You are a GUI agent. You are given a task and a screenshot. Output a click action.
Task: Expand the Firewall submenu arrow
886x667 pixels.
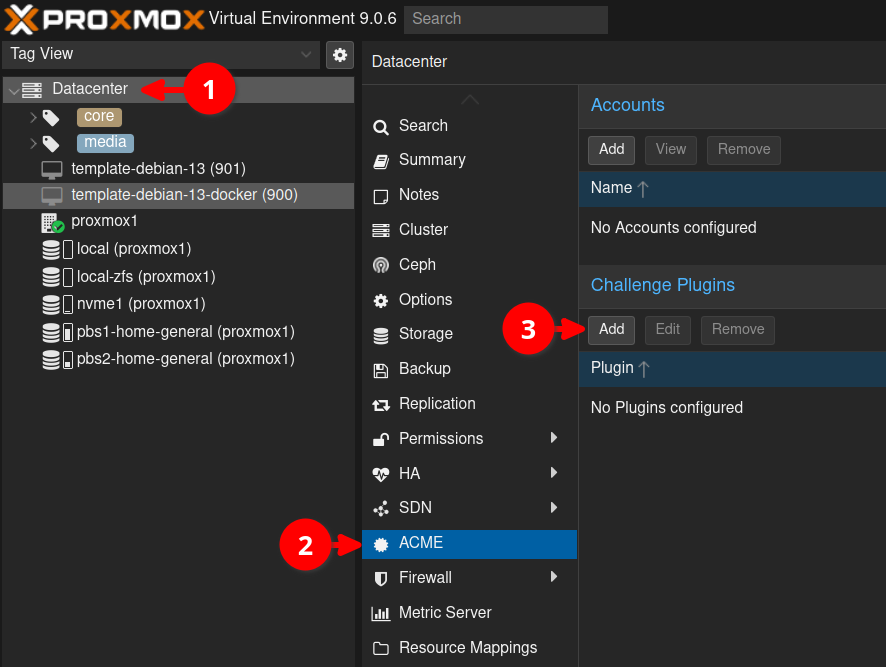pyautogui.click(x=554, y=577)
